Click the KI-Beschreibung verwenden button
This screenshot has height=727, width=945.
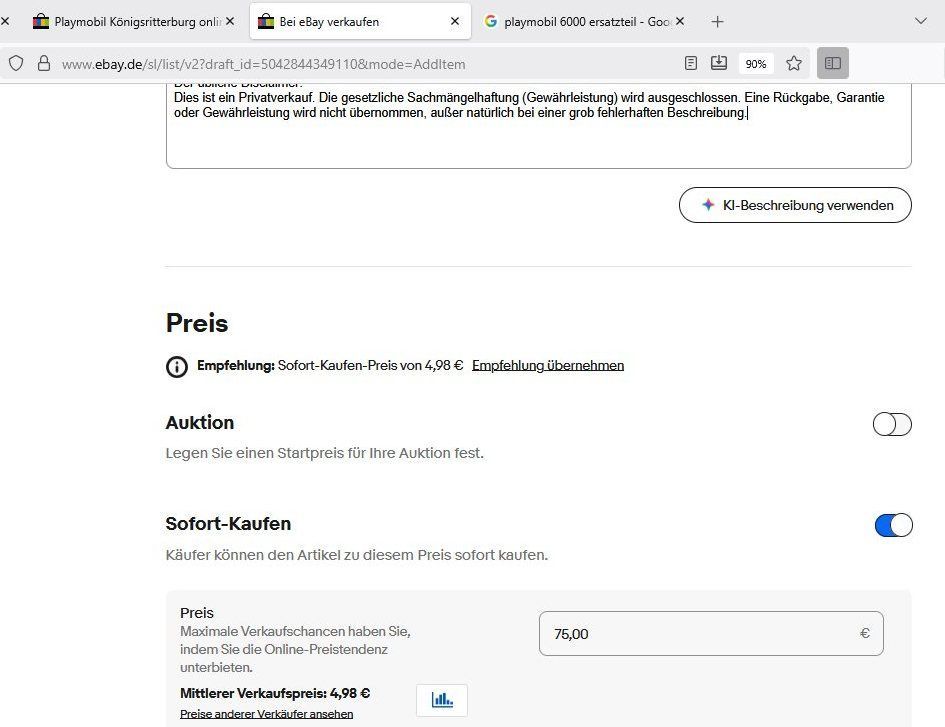(x=795, y=205)
